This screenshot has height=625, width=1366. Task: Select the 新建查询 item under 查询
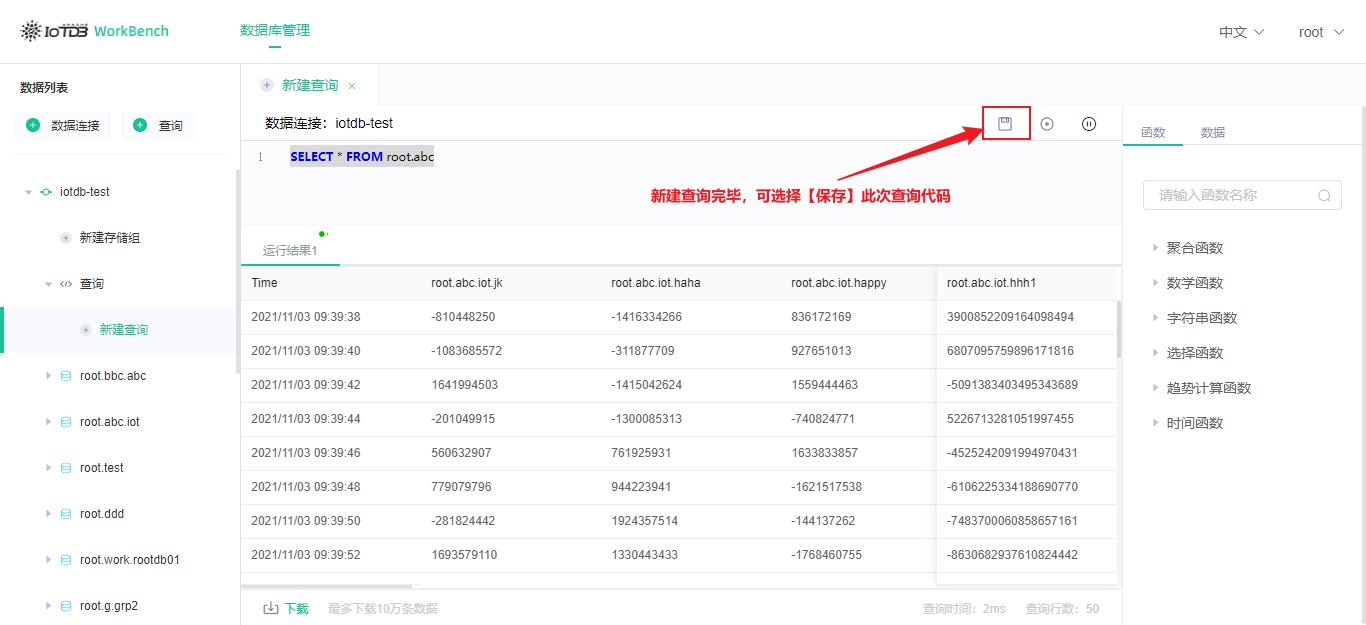pyautogui.click(x=122, y=329)
